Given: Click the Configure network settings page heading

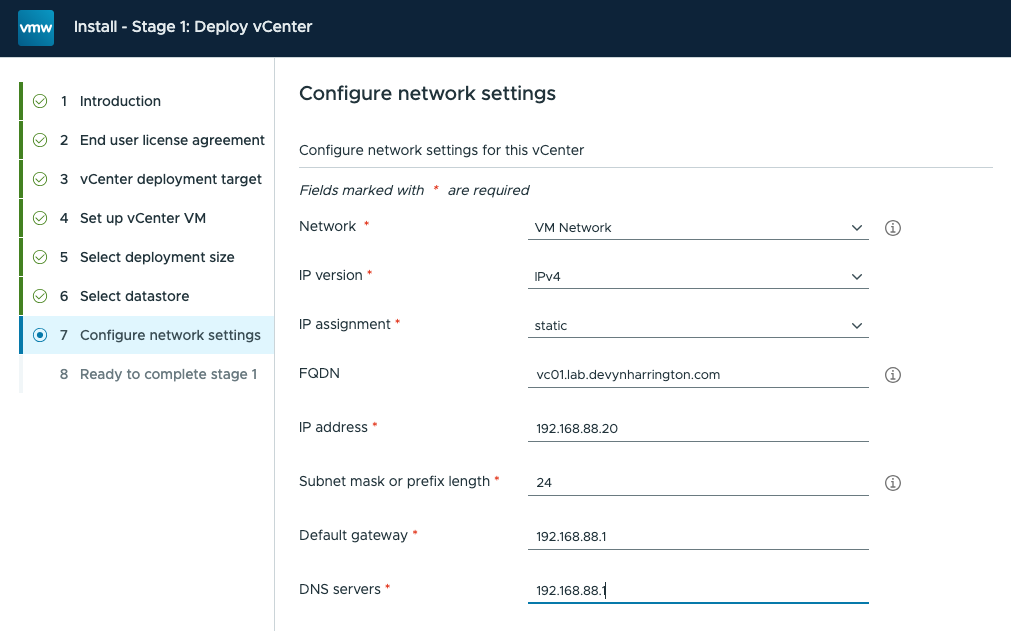Looking at the screenshot, I should click(x=427, y=93).
